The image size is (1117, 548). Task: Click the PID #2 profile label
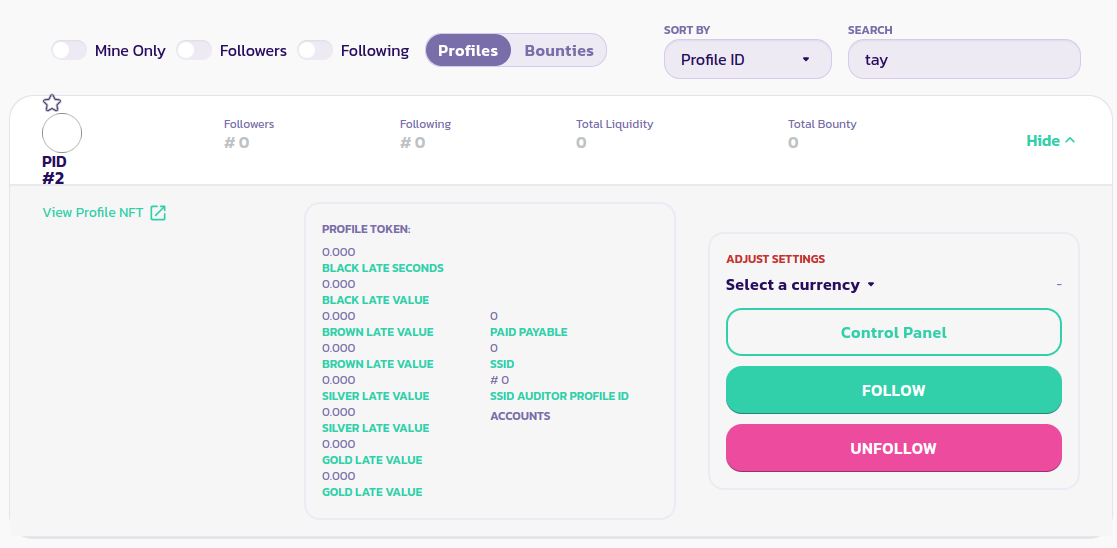(x=54, y=170)
